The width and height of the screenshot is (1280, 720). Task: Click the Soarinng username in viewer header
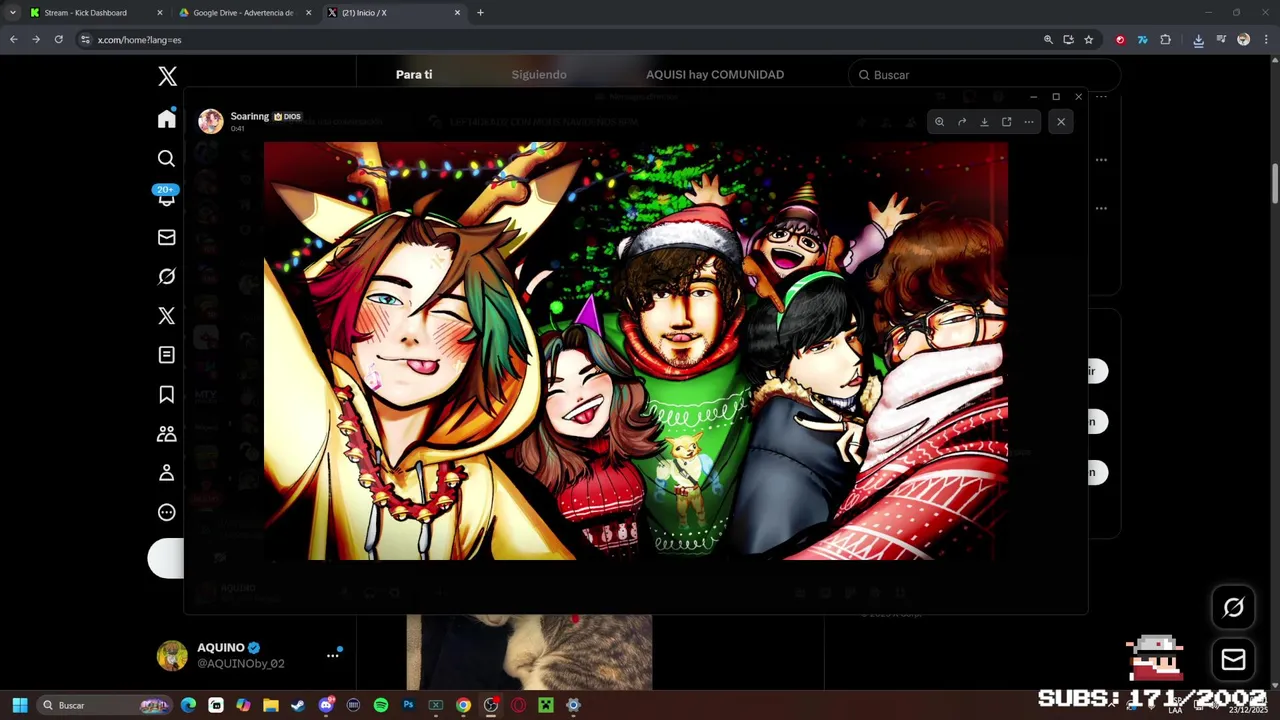click(x=250, y=116)
